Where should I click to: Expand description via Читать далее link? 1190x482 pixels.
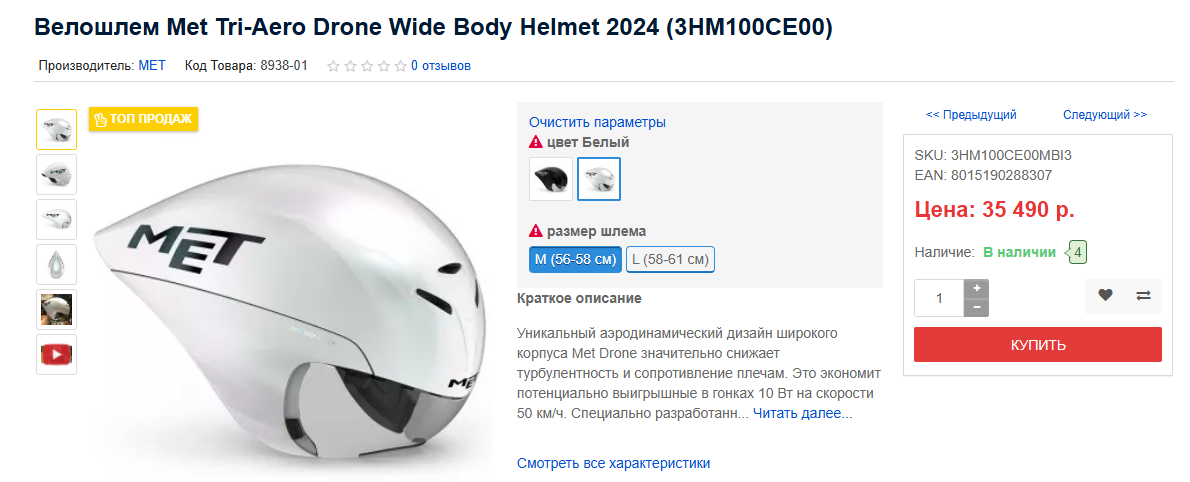tap(803, 414)
